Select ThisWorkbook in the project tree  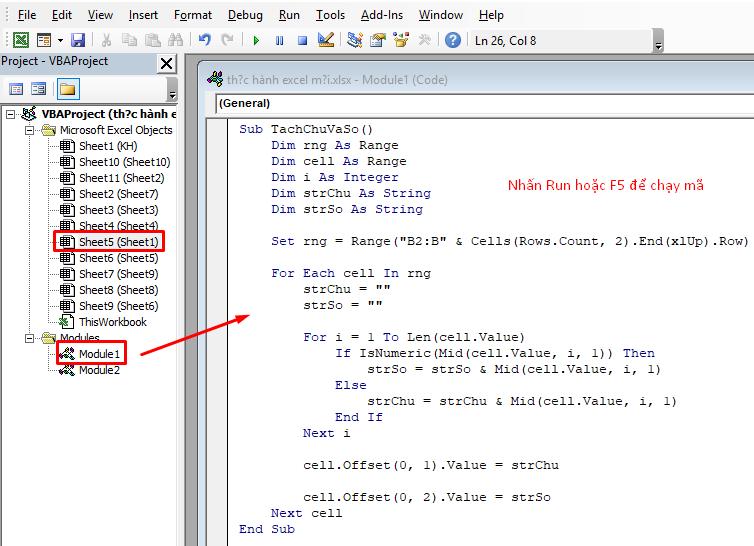(x=112, y=322)
